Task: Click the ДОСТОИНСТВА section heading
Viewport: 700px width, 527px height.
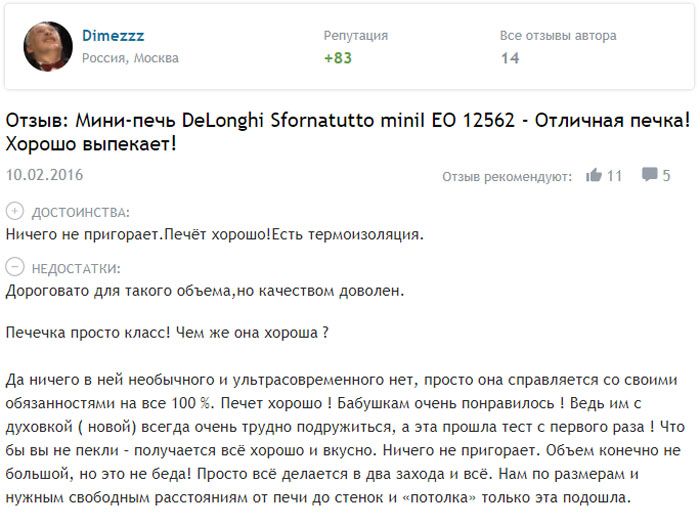Action: [x=81, y=213]
